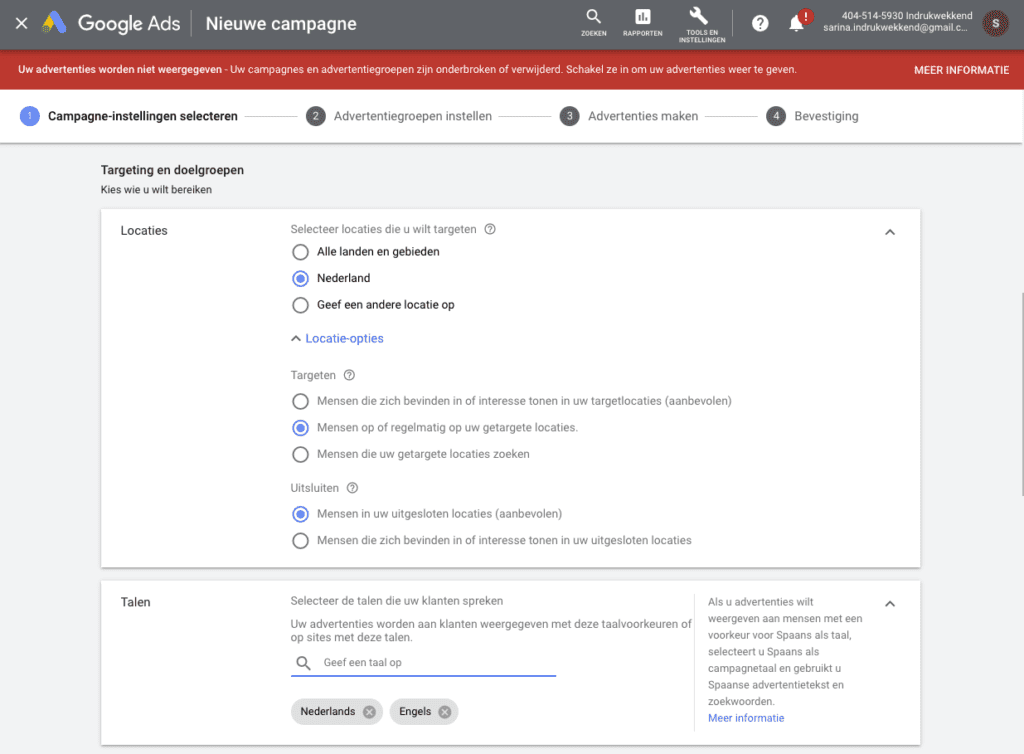Remove the Nederlands language chip
Viewport: 1024px width, 754px height.
[x=369, y=712]
